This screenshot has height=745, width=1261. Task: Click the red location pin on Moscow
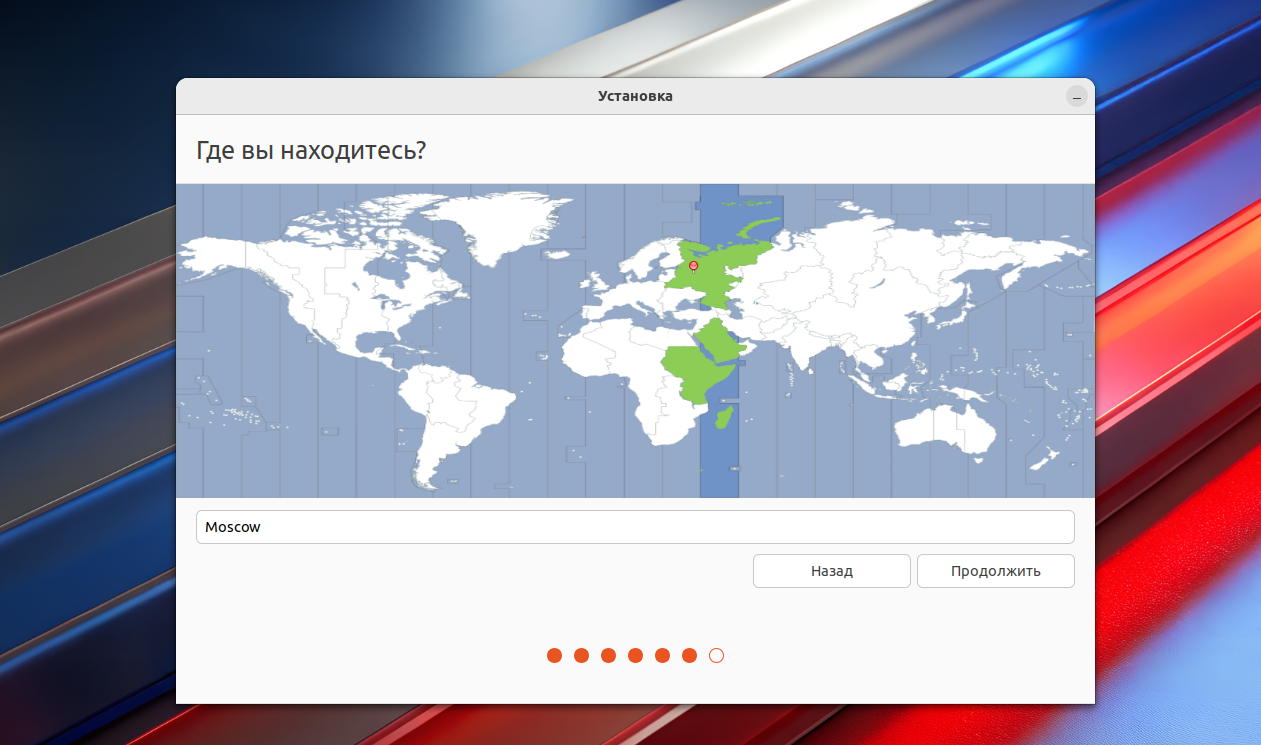(x=694, y=266)
